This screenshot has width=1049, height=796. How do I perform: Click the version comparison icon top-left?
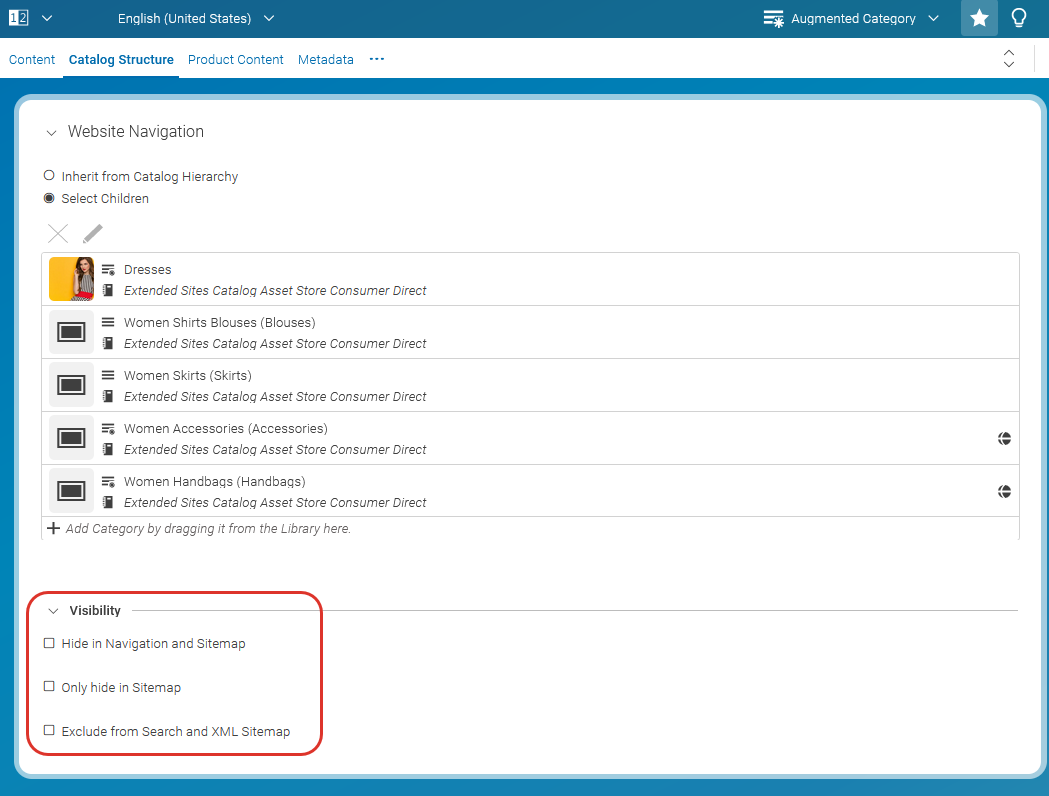coord(18,18)
